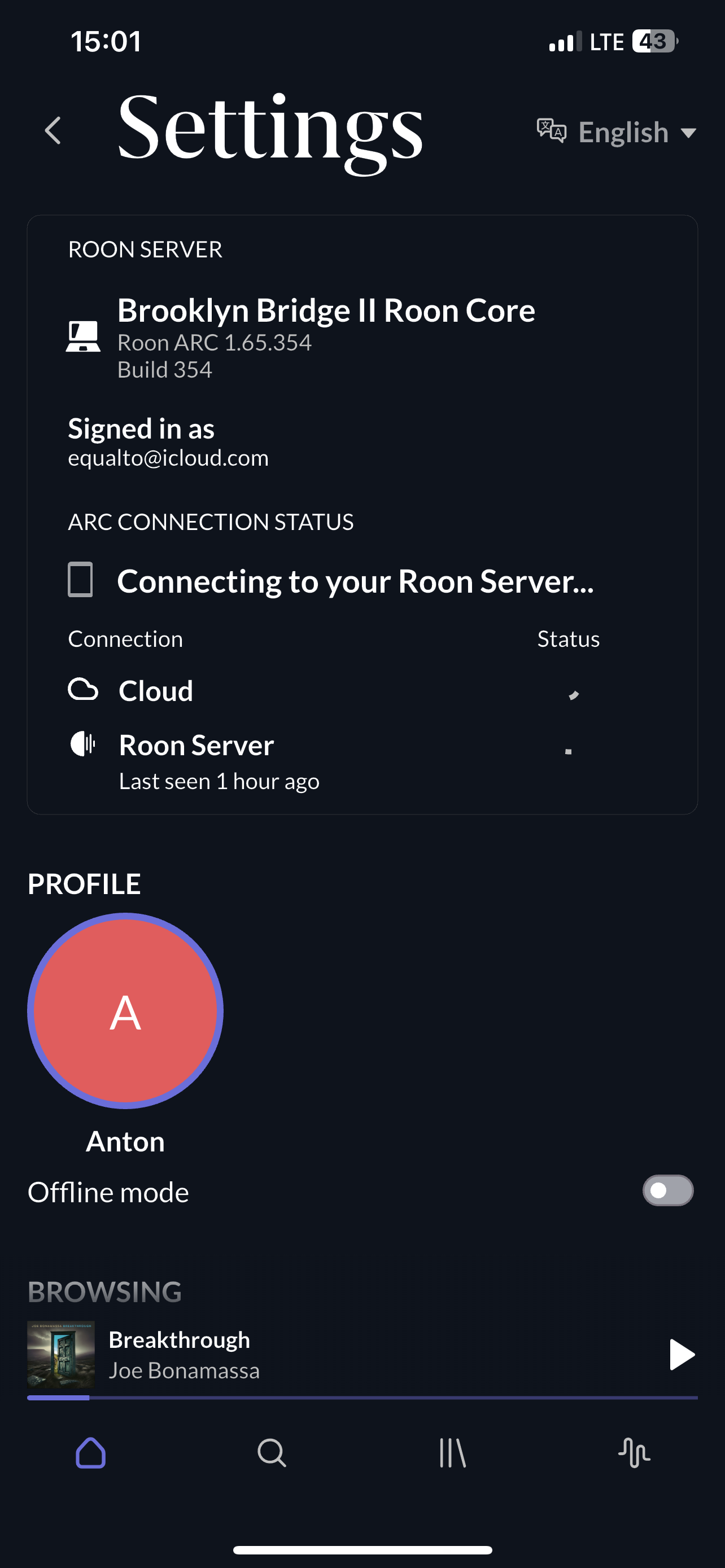Tap the back chevron beside Settings
725x1568 pixels.
pos(54,131)
